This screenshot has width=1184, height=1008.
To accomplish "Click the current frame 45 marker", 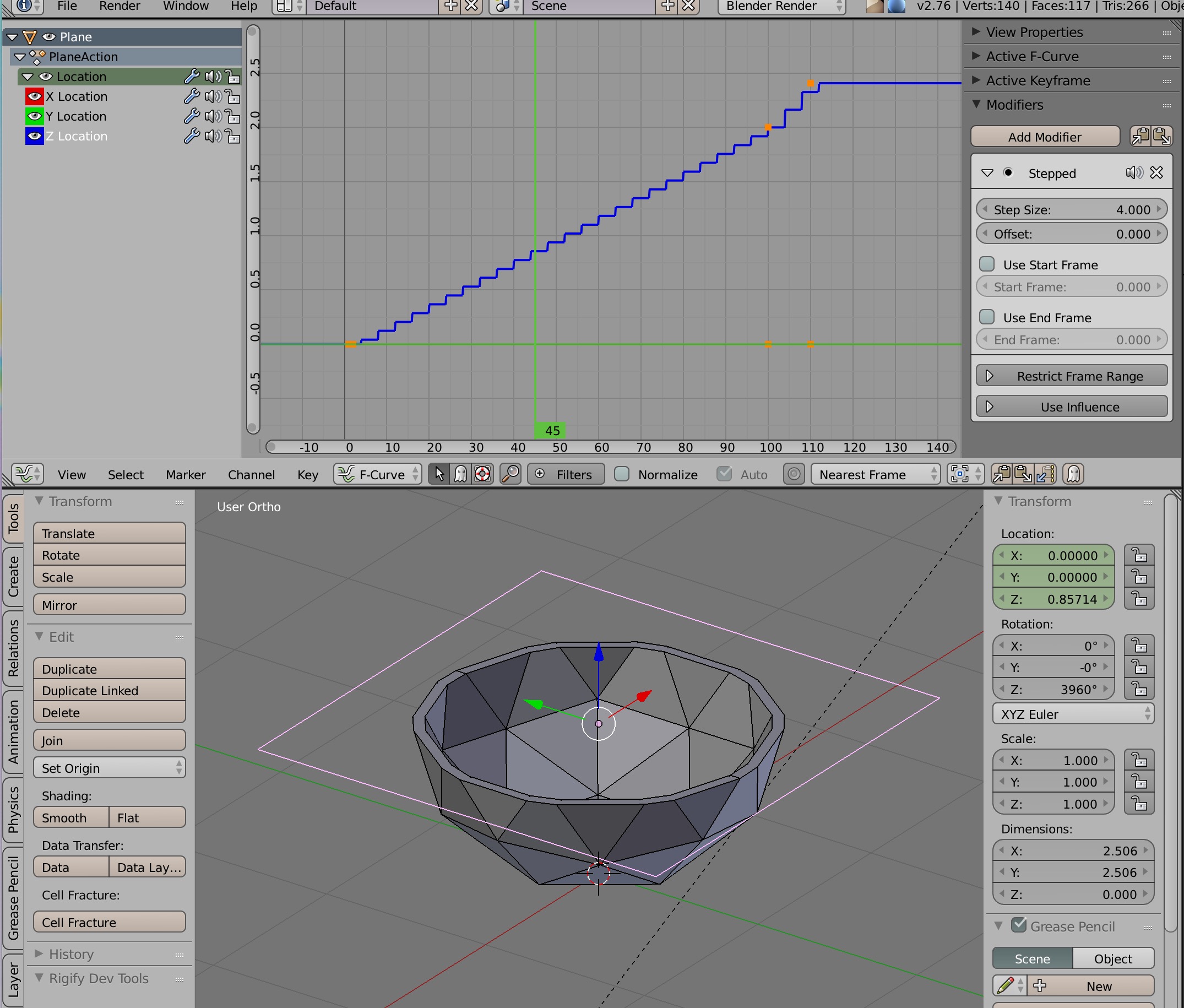I will point(550,430).
